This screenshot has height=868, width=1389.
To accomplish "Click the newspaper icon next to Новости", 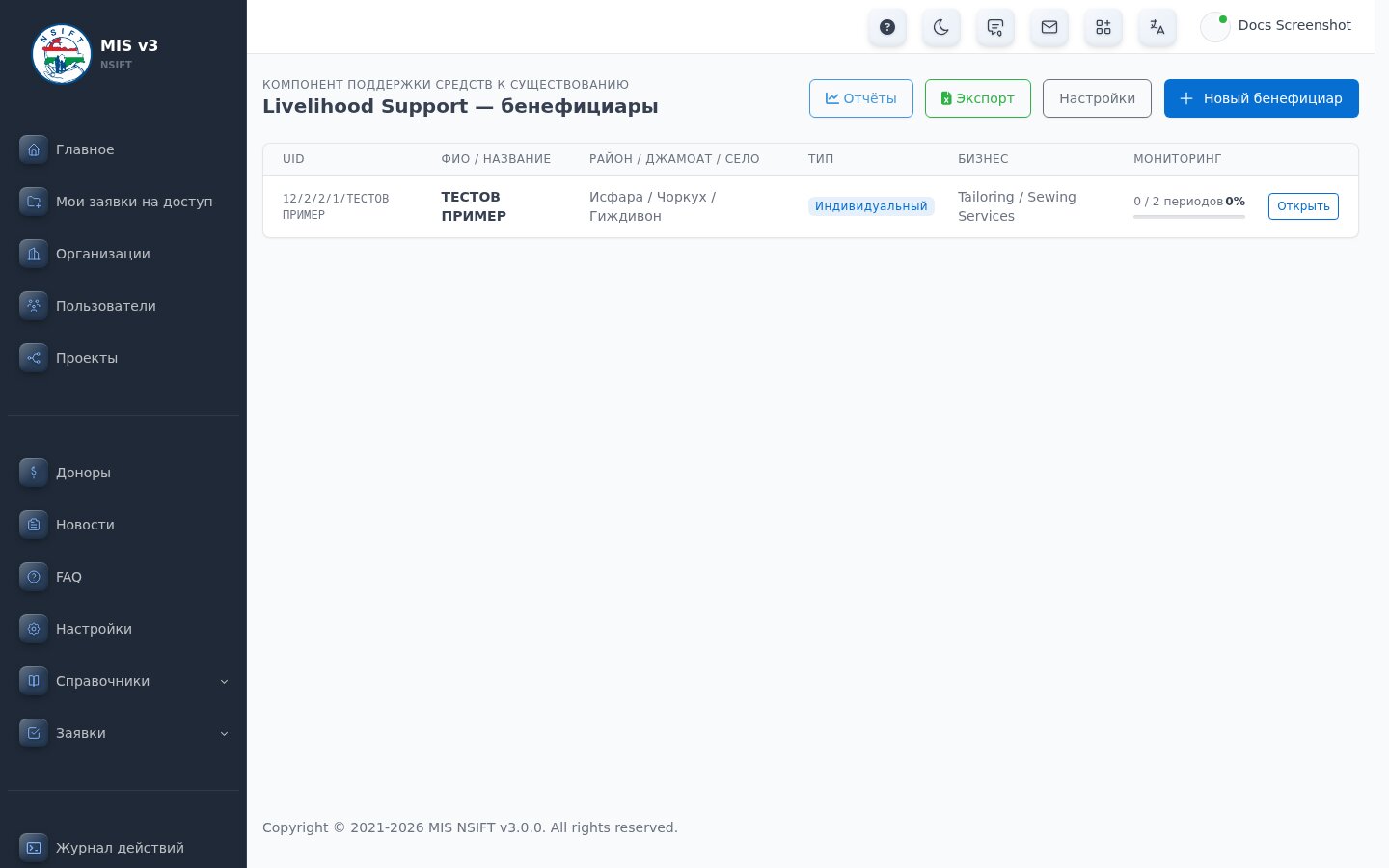I will [x=34, y=525].
